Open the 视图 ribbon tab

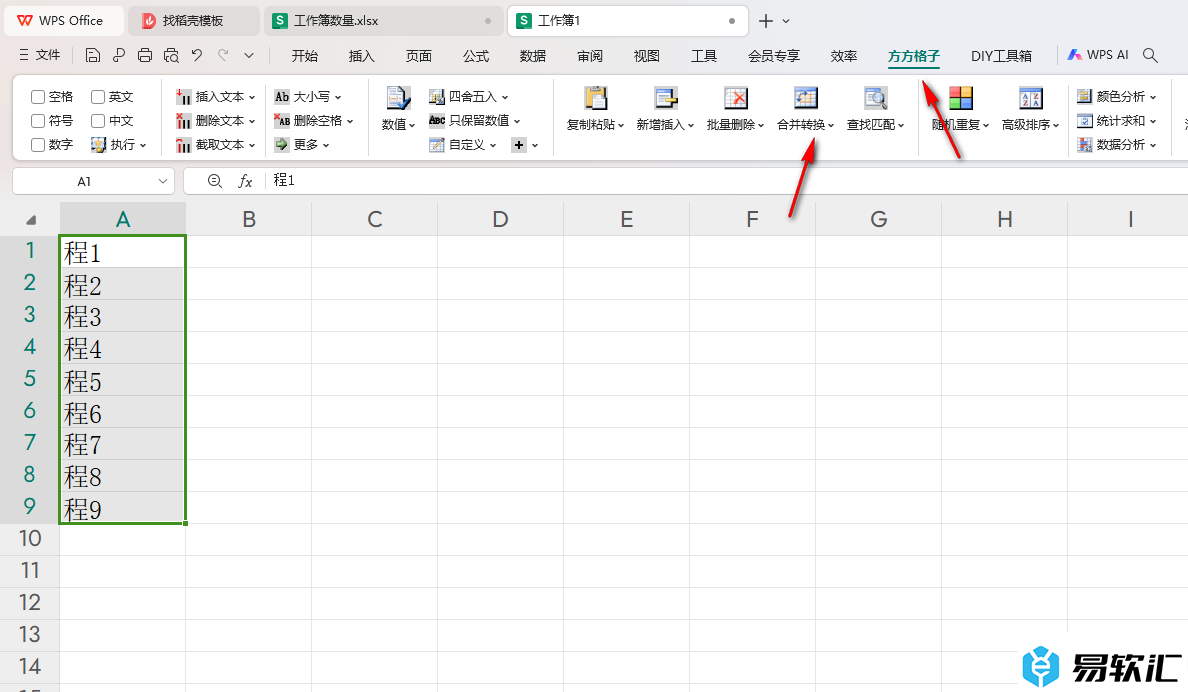[647, 56]
